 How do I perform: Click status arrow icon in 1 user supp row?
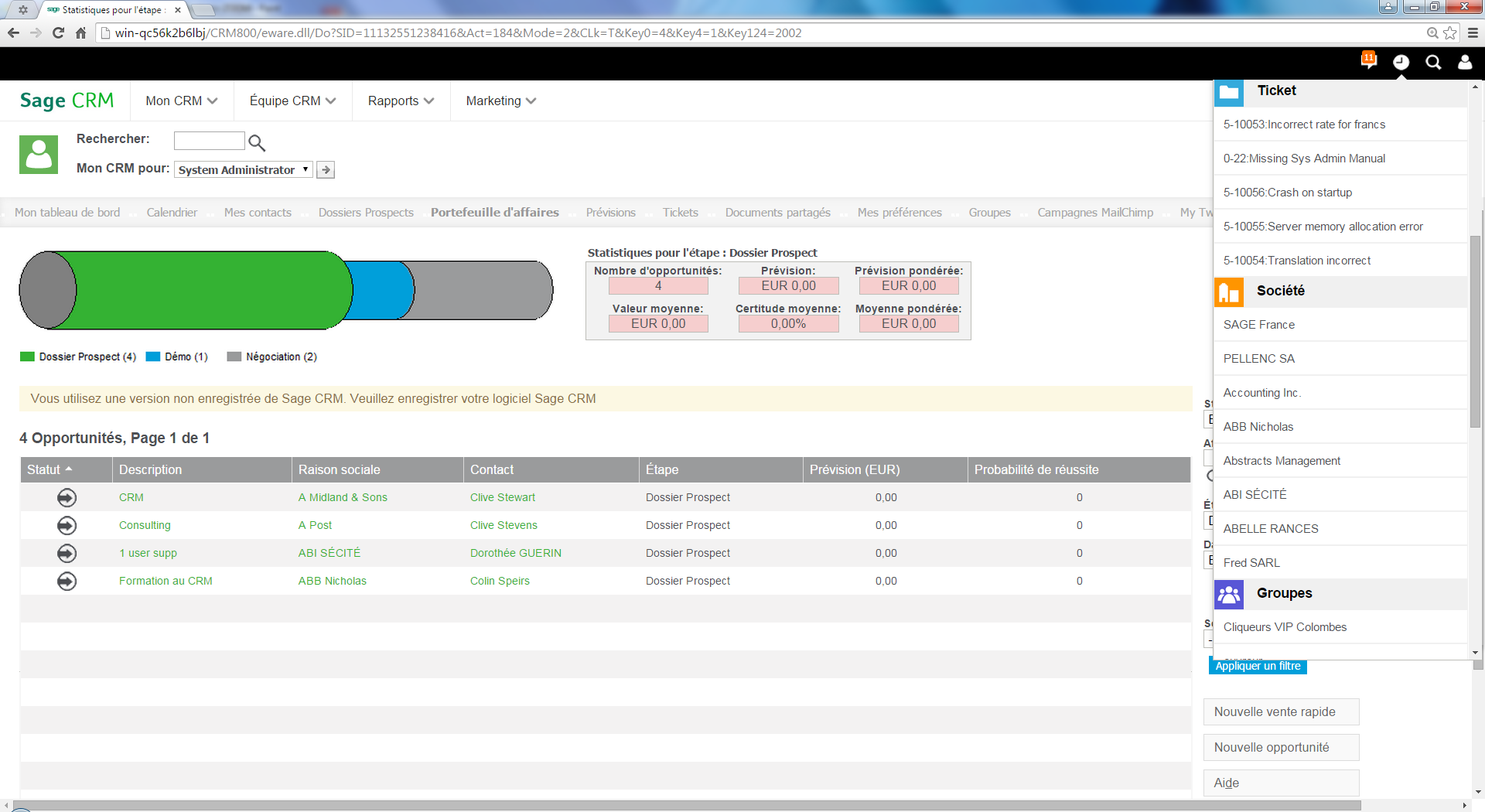point(67,553)
